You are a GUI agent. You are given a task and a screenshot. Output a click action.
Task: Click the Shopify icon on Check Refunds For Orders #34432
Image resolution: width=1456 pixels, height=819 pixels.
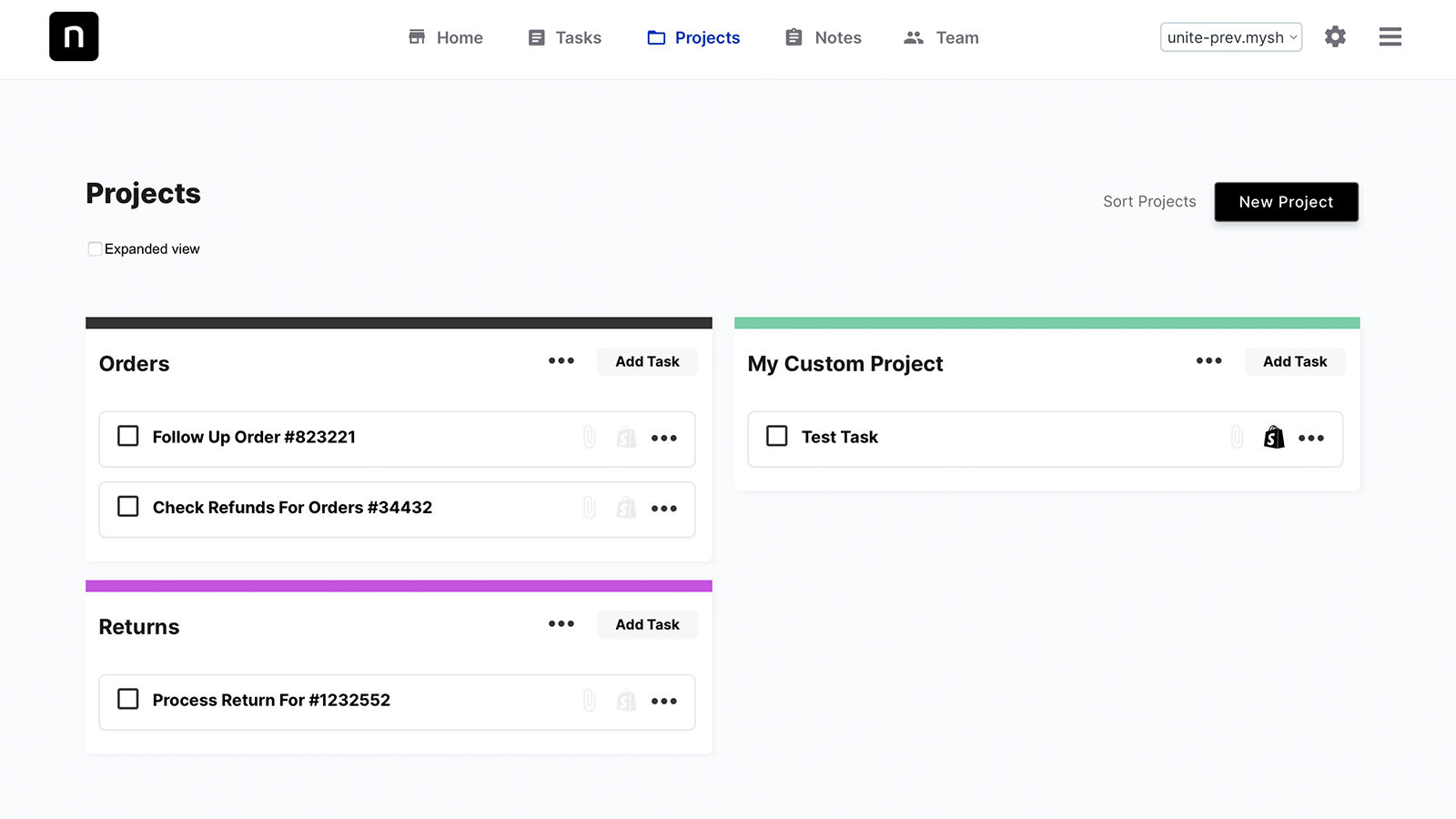pos(625,508)
